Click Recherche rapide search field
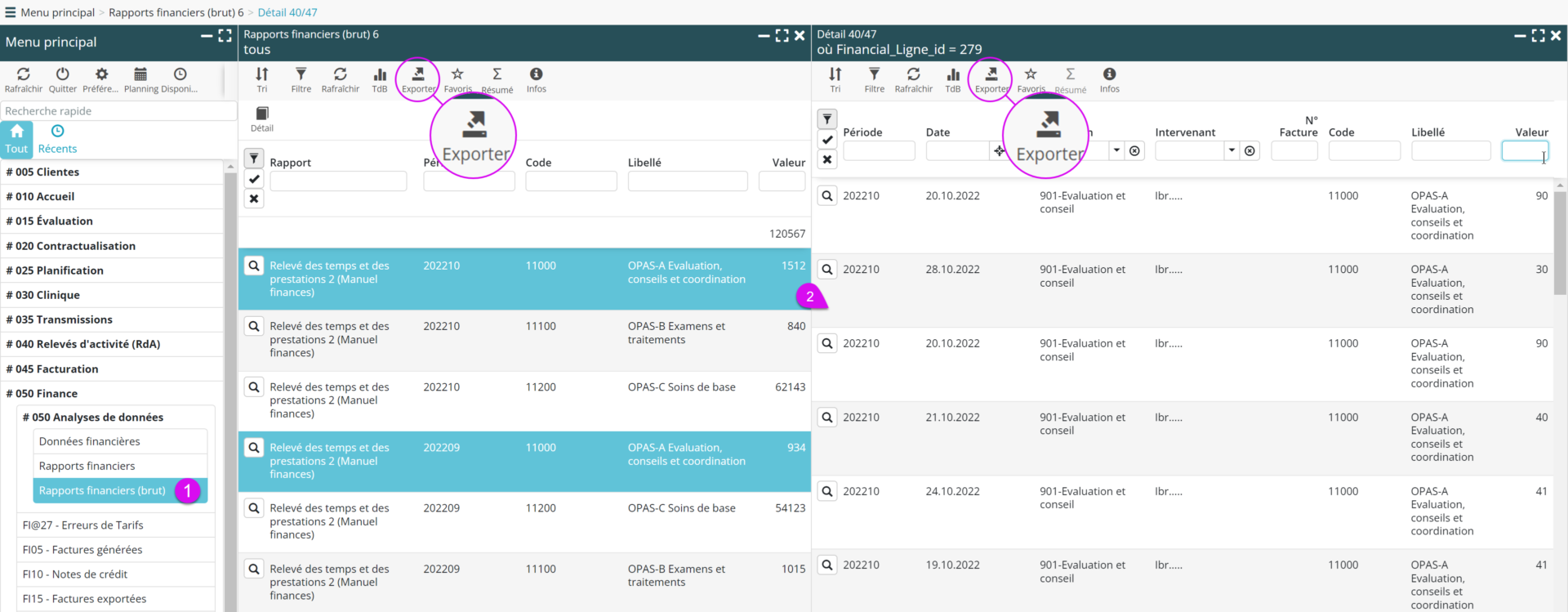This screenshot has width=1568, height=612. coord(118,111)
